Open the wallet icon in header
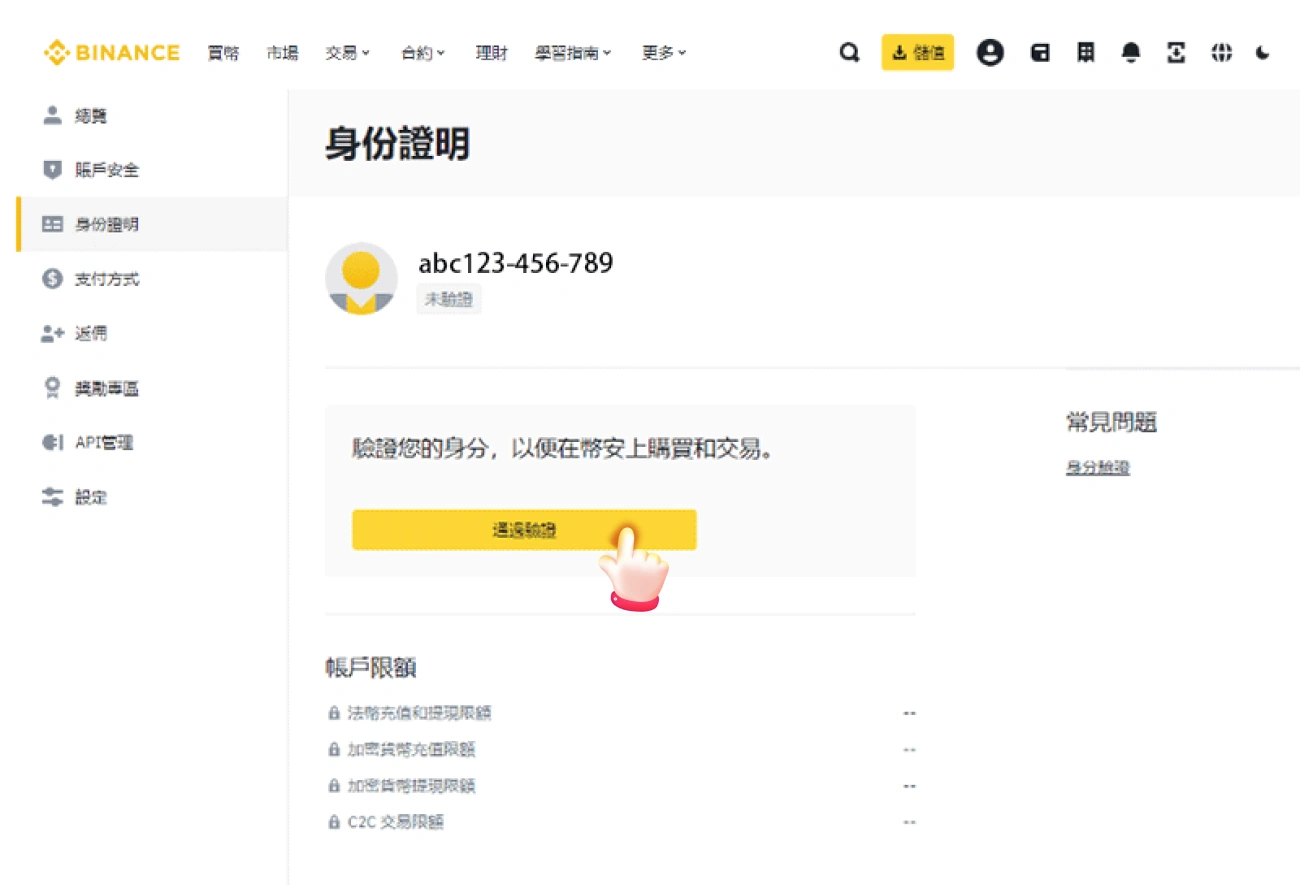1300x886 pixels. [x=1040, y=53]
